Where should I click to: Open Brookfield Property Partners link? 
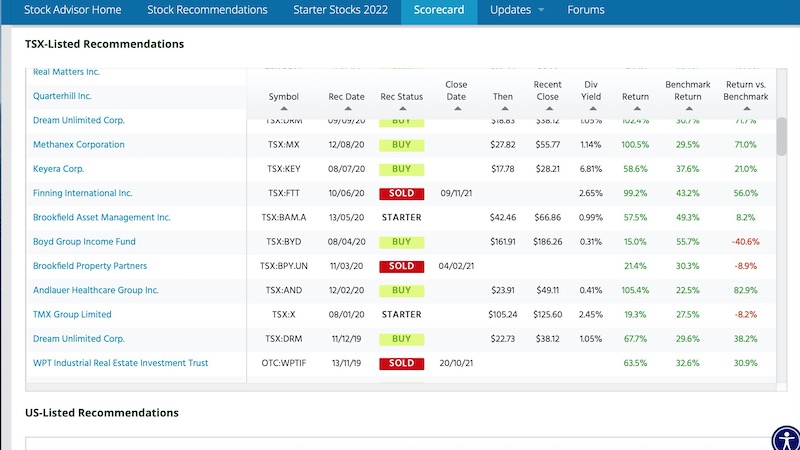tap(90, 266)
